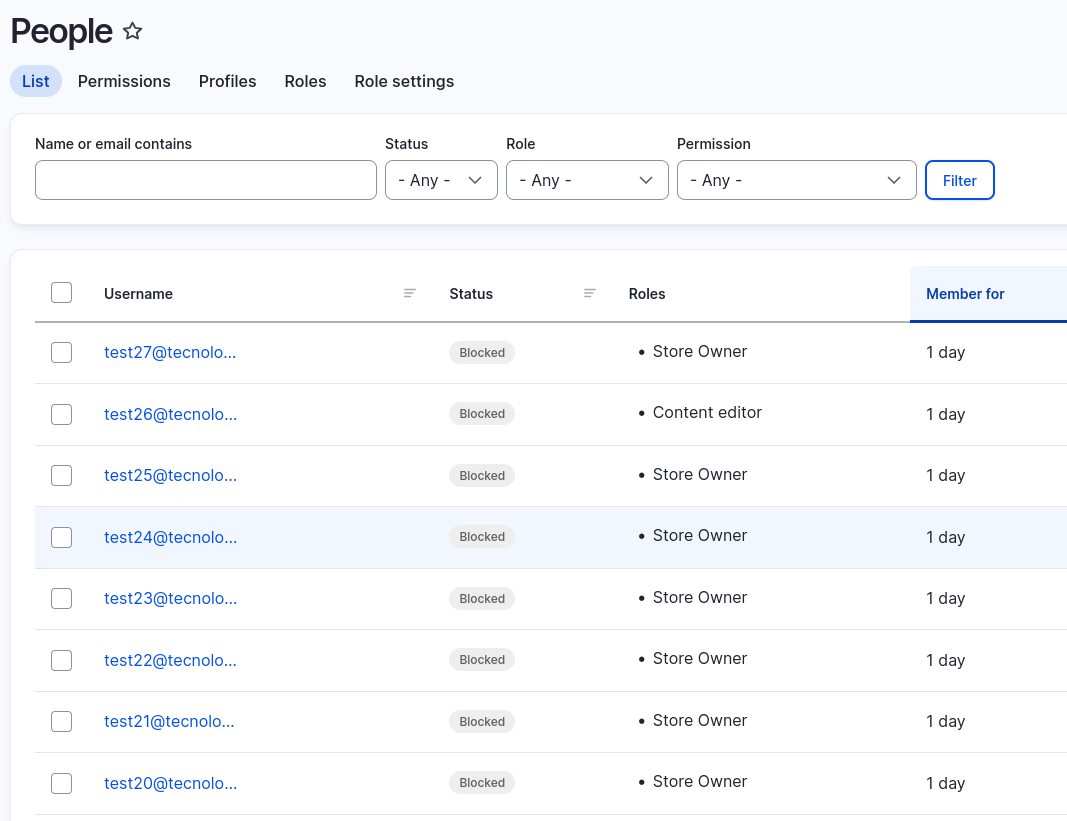
Task: Open the test26@tecnolo... user link
Action: click(170, 414)
